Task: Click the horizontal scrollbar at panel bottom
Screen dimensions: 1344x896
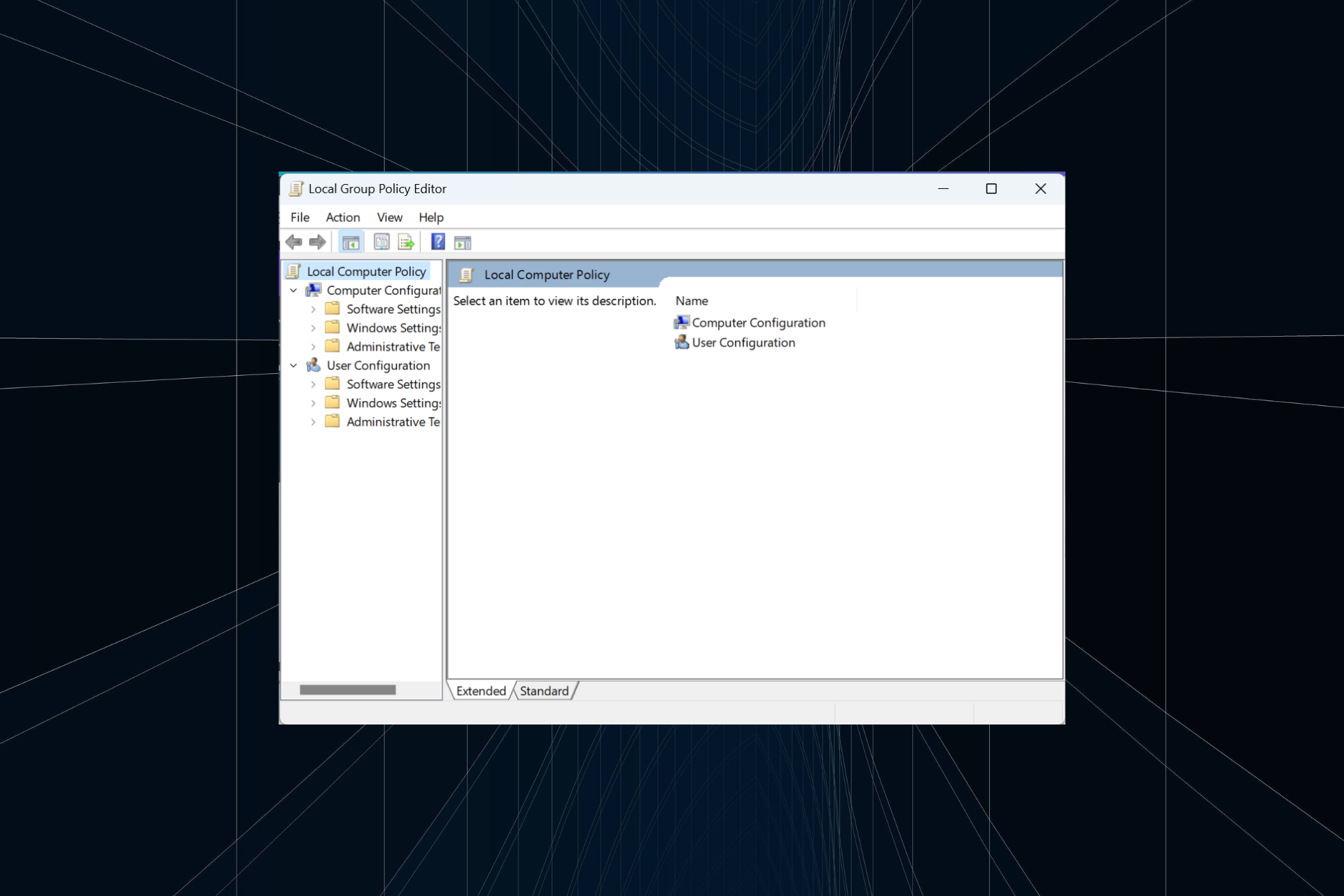Action: click(x=348, y=689)
